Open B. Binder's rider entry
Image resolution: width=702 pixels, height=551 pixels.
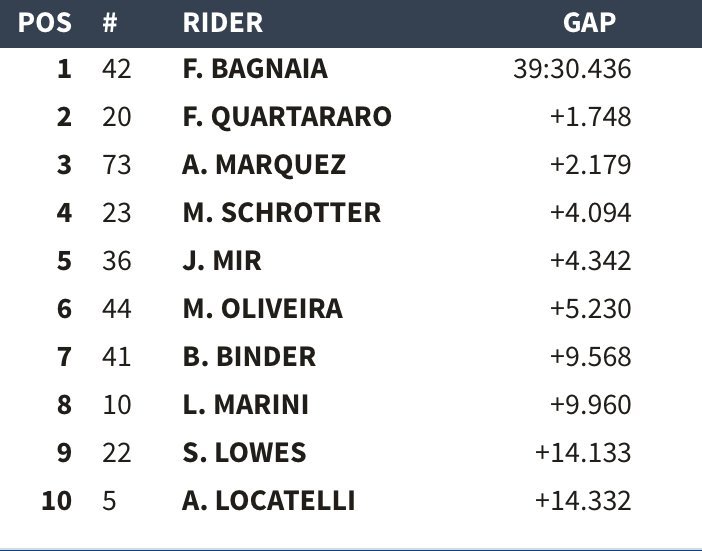(249, 356)
